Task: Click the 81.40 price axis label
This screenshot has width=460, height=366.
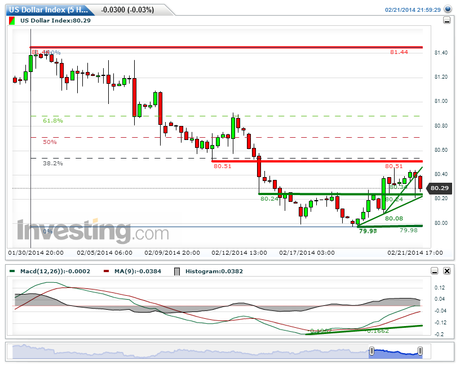Action: click(441, 53)
